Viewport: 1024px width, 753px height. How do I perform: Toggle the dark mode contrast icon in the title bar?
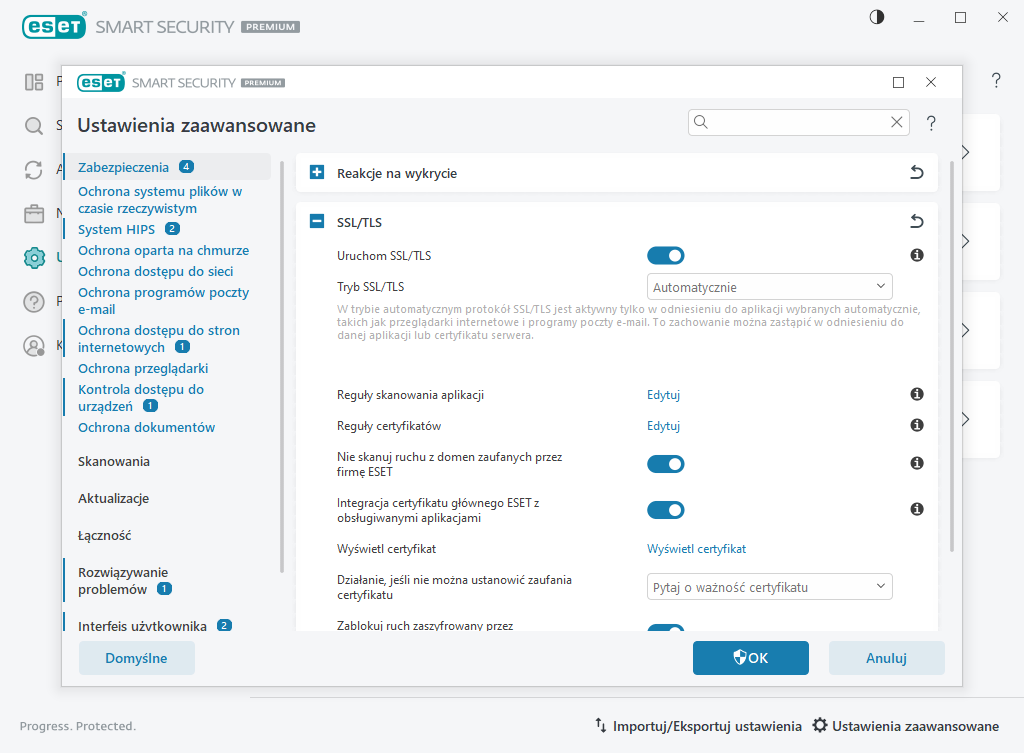pyautogui.click(x=876, y=16)
